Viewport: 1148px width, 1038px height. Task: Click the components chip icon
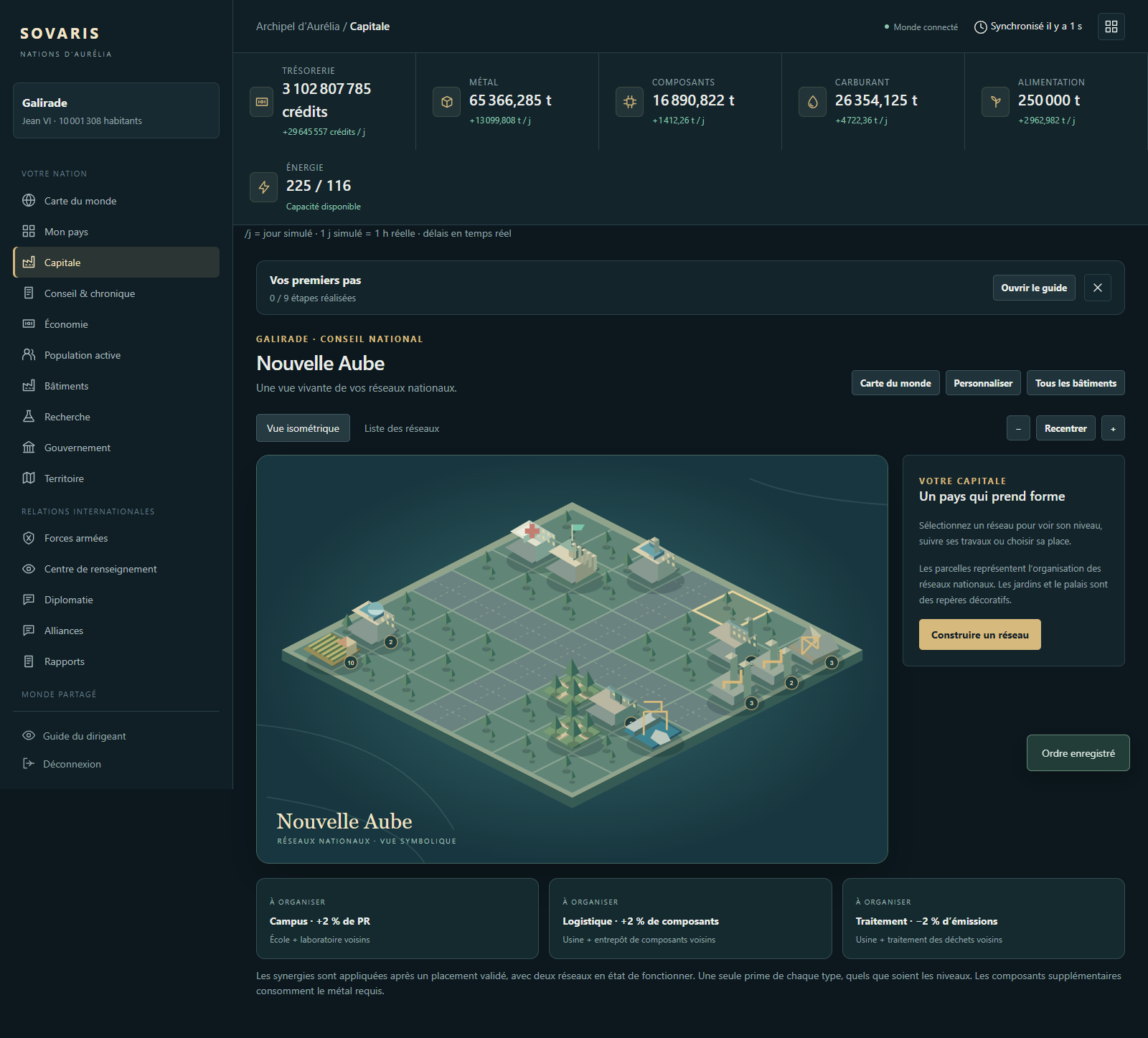pos(629,102)
